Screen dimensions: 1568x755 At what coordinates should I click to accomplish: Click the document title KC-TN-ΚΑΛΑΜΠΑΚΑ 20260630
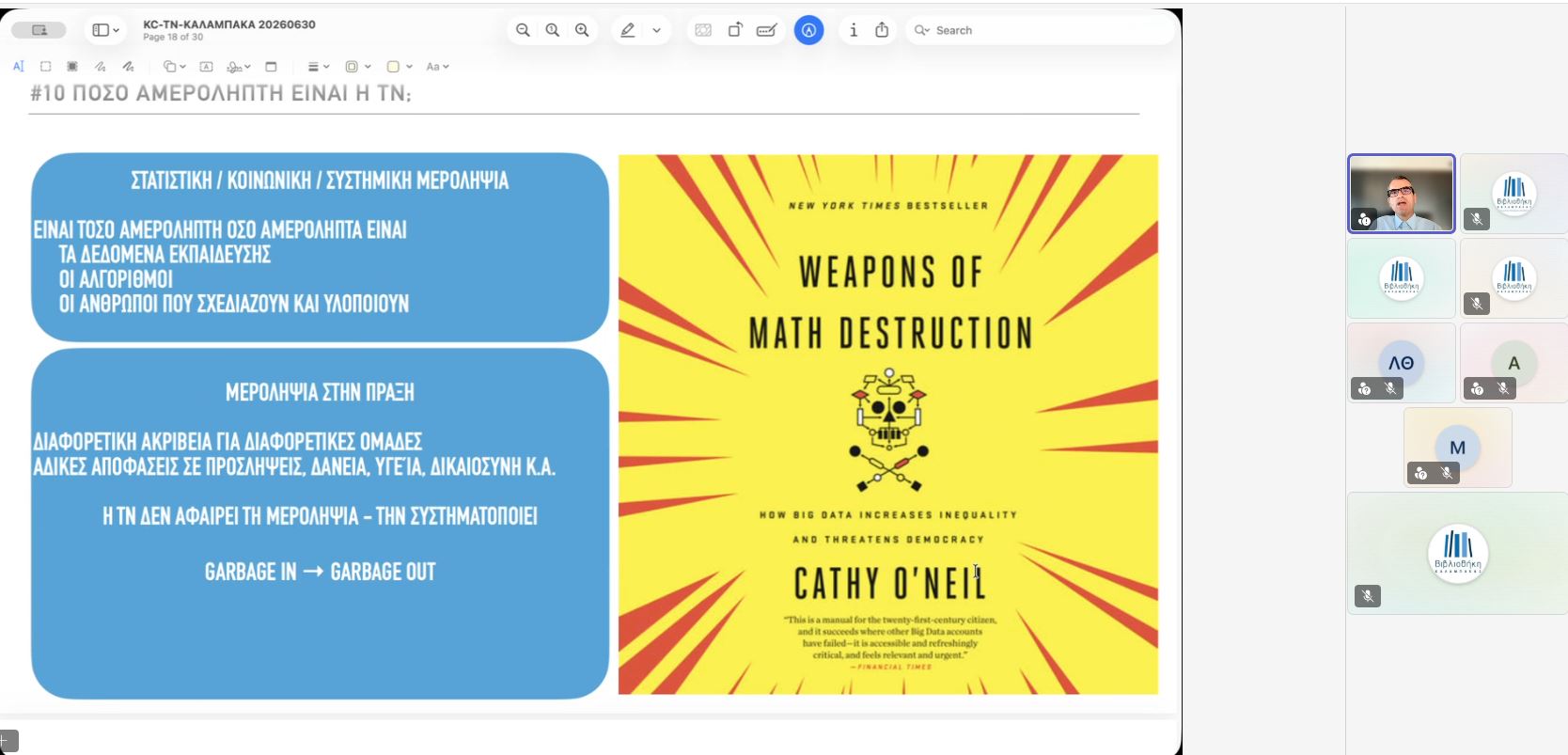228,24
